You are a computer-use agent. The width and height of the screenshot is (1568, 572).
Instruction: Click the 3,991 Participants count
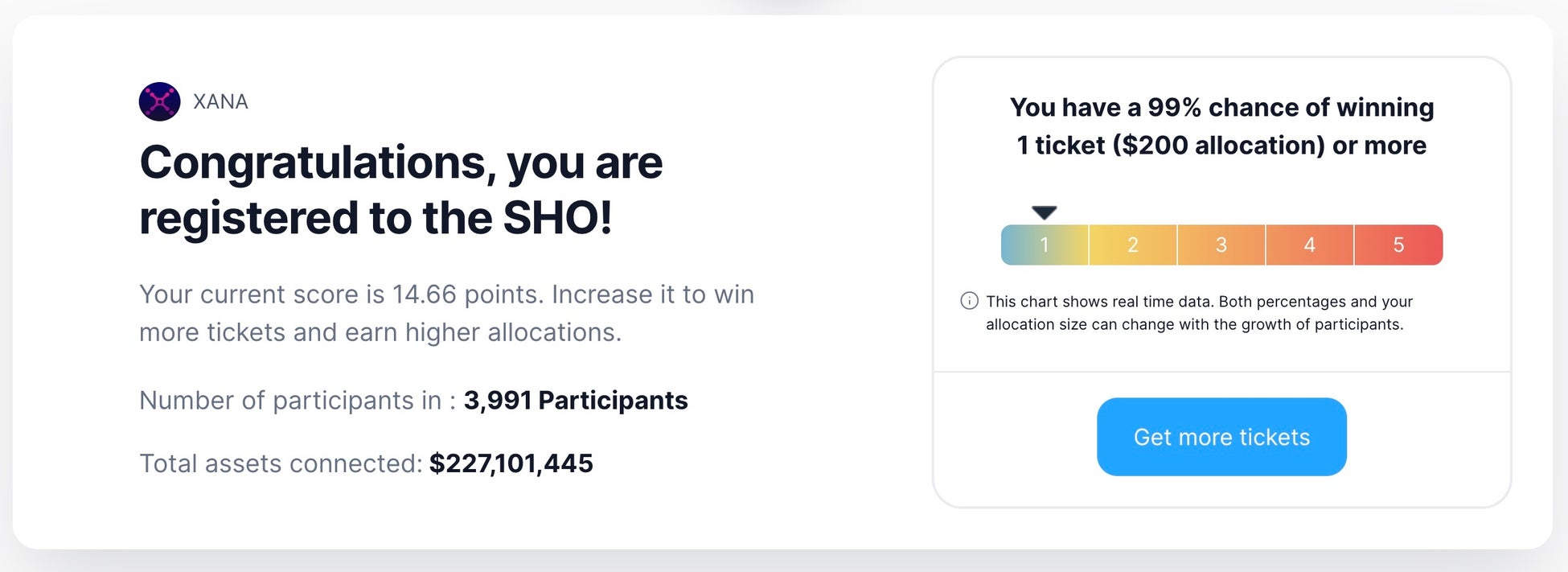click(x=575, y=400)
